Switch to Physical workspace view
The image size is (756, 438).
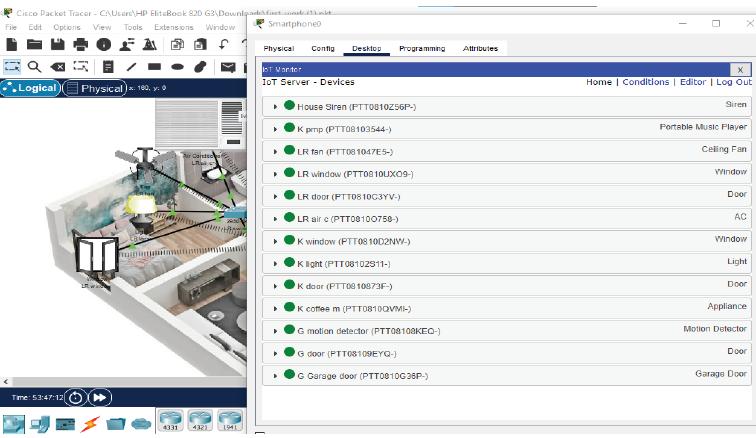[95, 88]
